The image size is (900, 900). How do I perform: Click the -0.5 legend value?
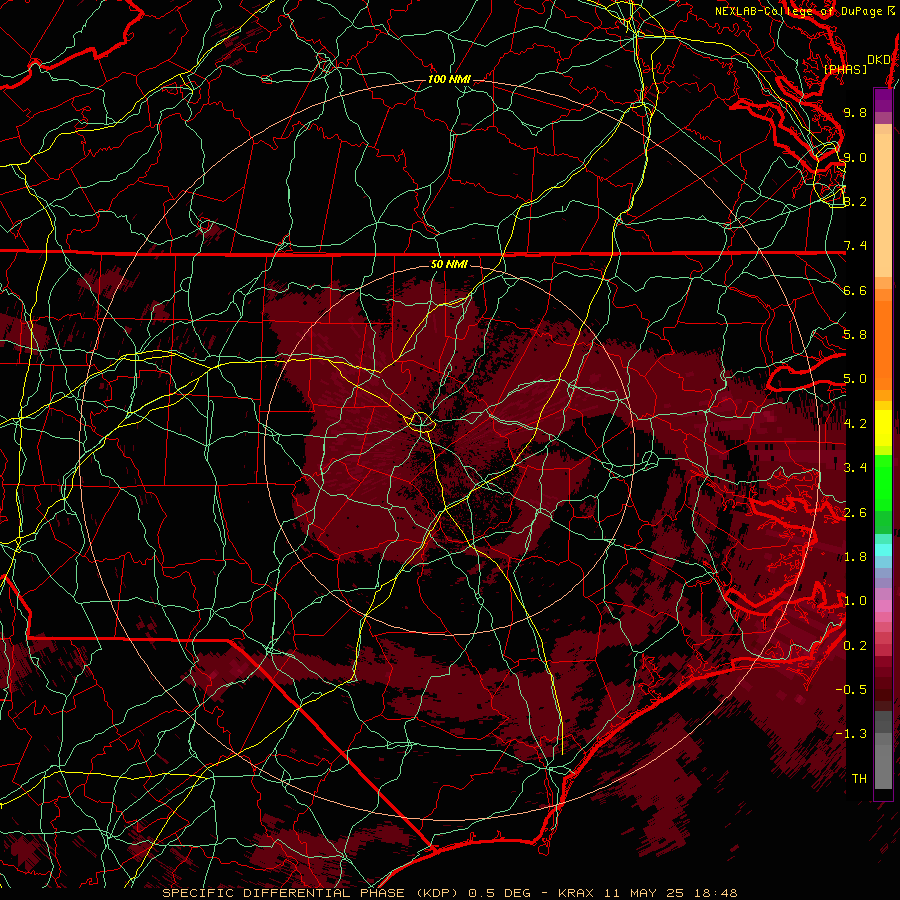tap(851, 690)
